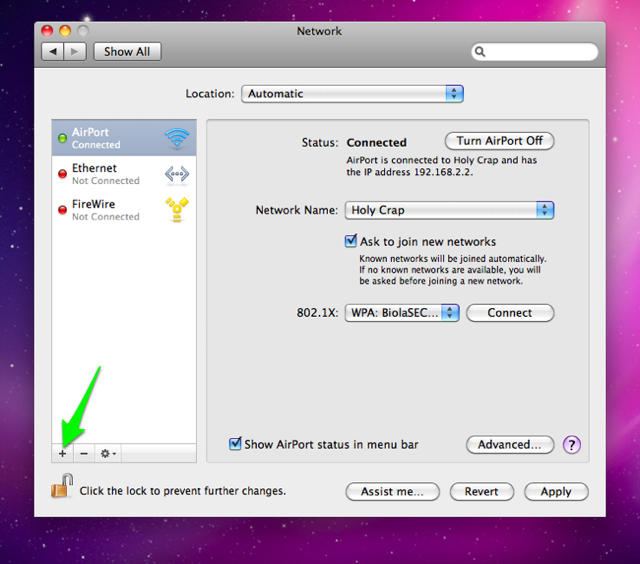The image size is (640, 564).
Task: Click the Show All button
Action: (127, 52)
